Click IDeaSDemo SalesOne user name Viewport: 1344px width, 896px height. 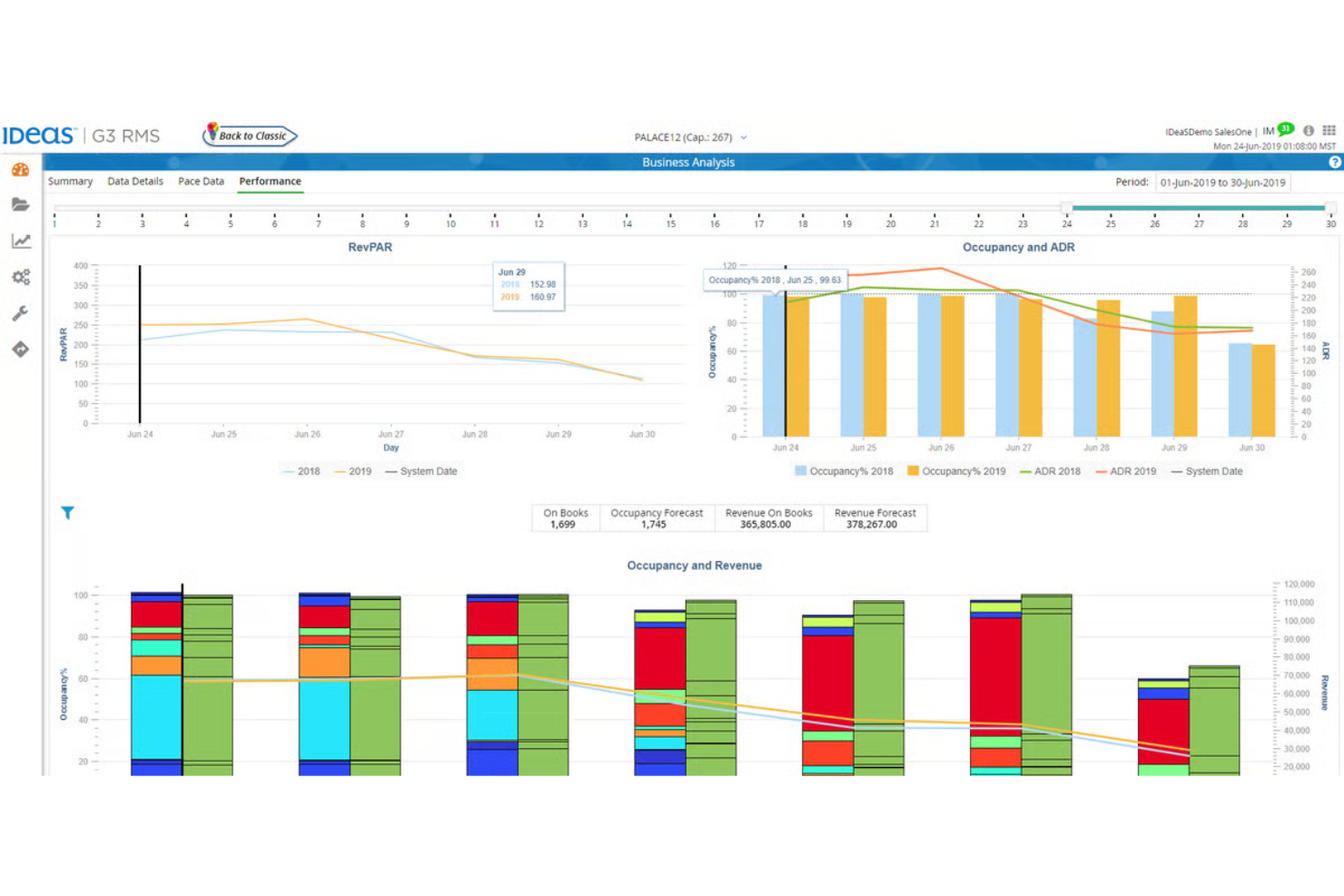pos(1208,133)
